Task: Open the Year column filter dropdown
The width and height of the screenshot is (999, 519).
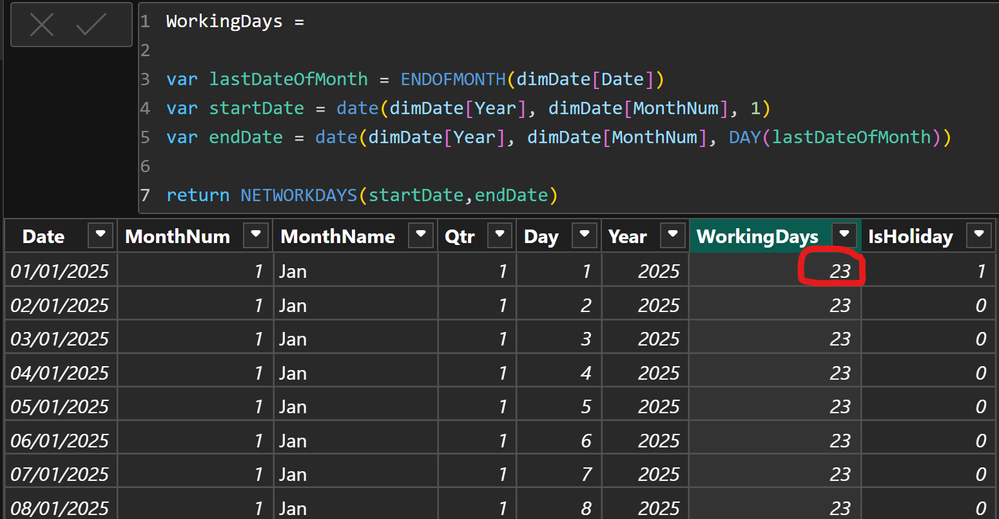Action: (x=672, y=234)
